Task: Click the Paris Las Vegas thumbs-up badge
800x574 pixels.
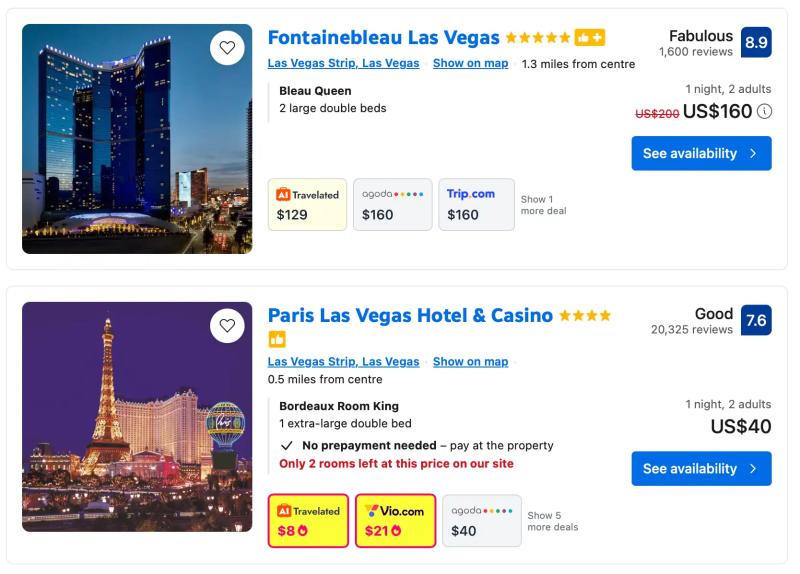Action: point(277,340)
